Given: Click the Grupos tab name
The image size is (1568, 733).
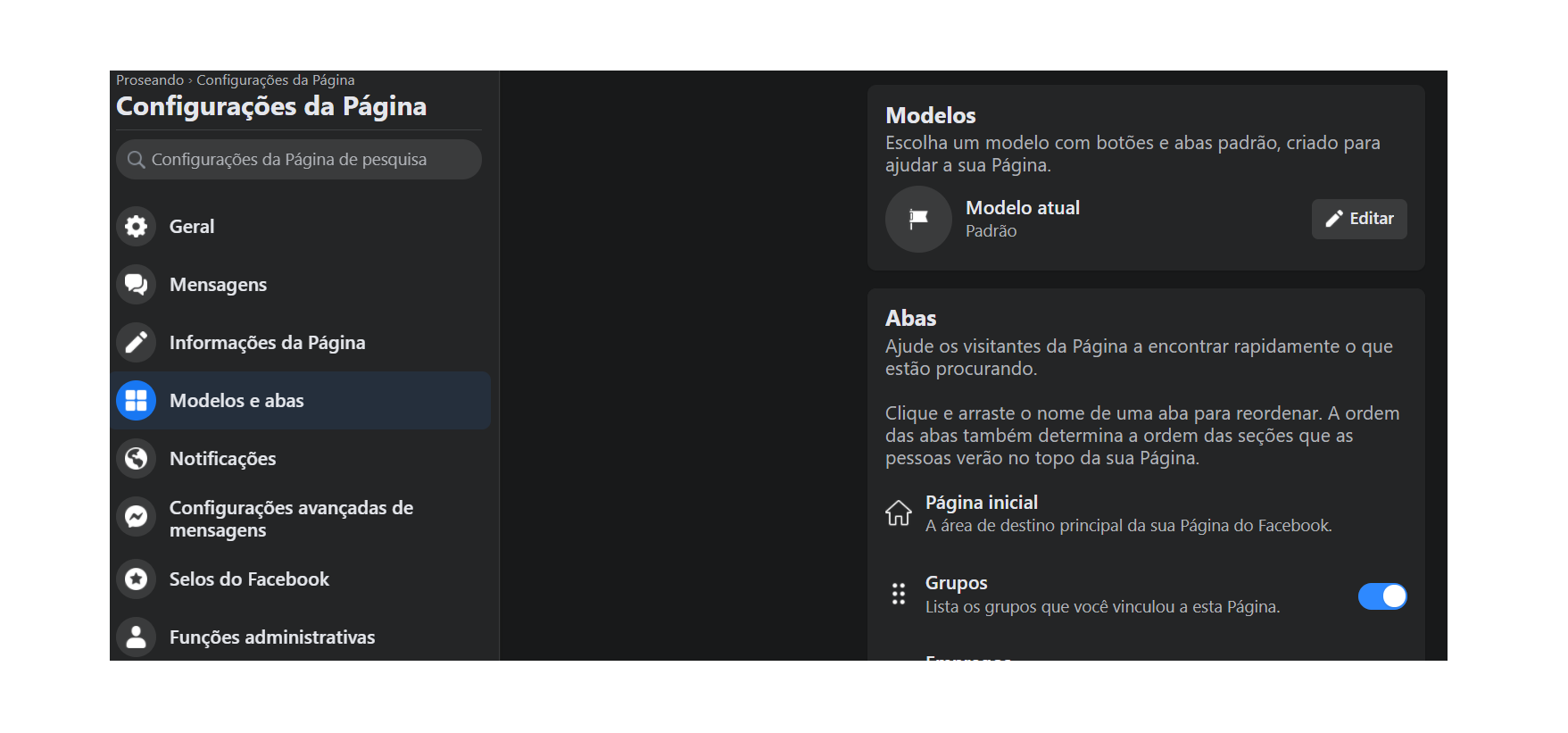Looking at the screenshot, I should (957, 583).
